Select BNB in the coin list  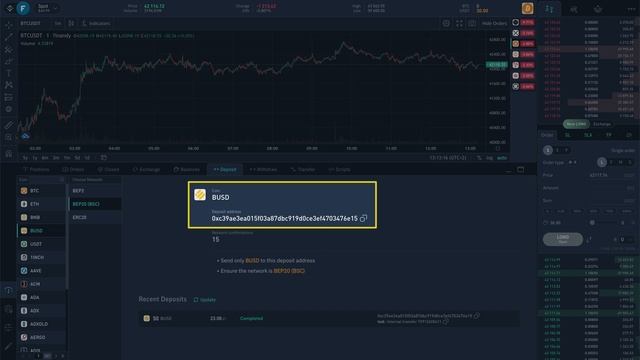coord(41,217)
